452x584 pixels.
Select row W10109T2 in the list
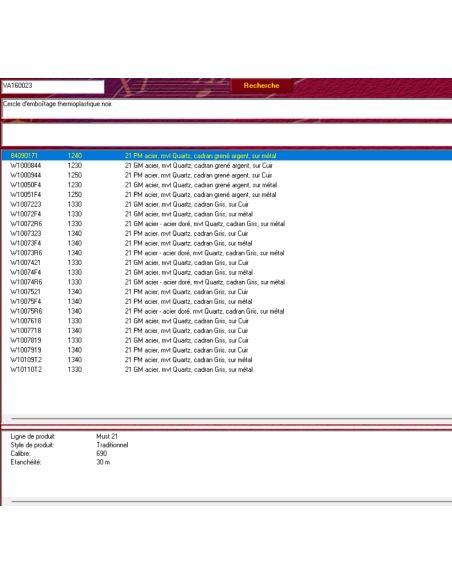click(227, 359)
